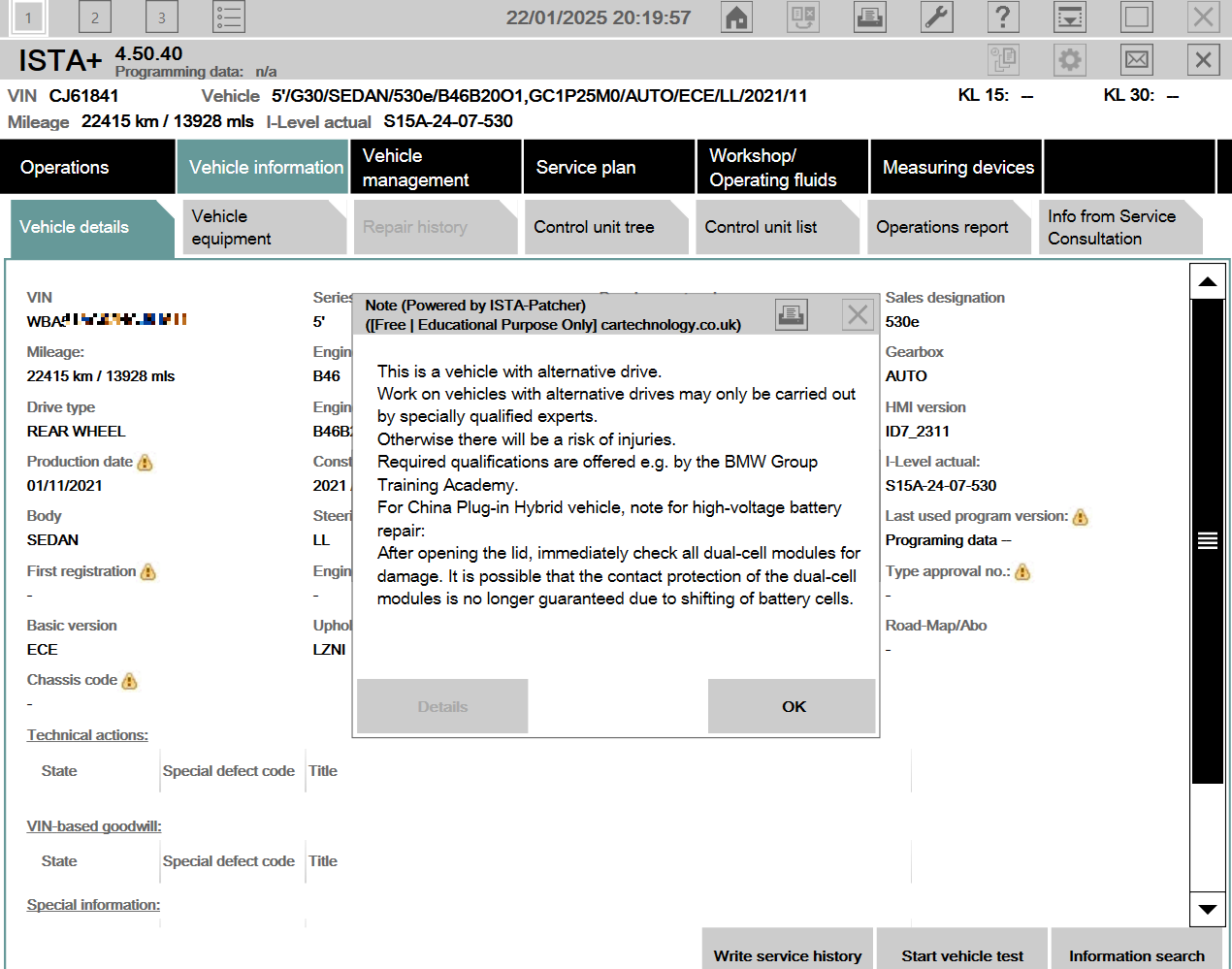Viewport: 1232px width, 969px height.
Task: Click the Technical actions heading
Action: pos(87,735)
